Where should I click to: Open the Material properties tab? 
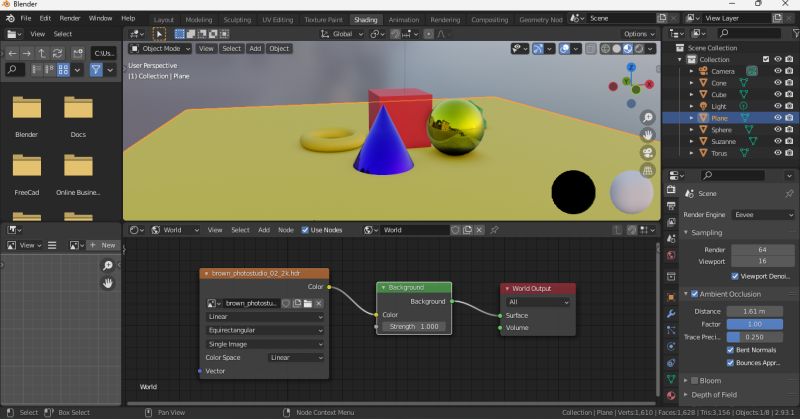click(671, 396)
